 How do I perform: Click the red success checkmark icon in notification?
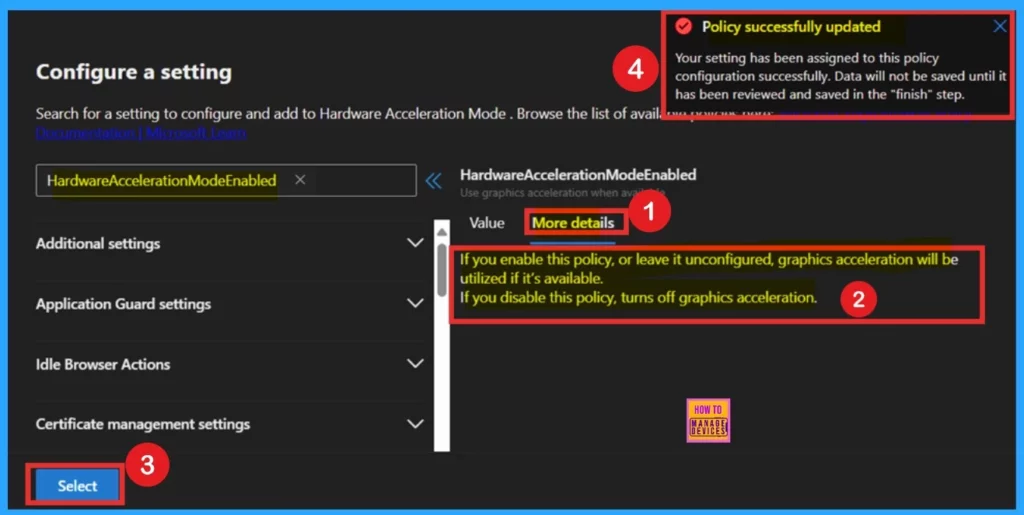[683, 26]
